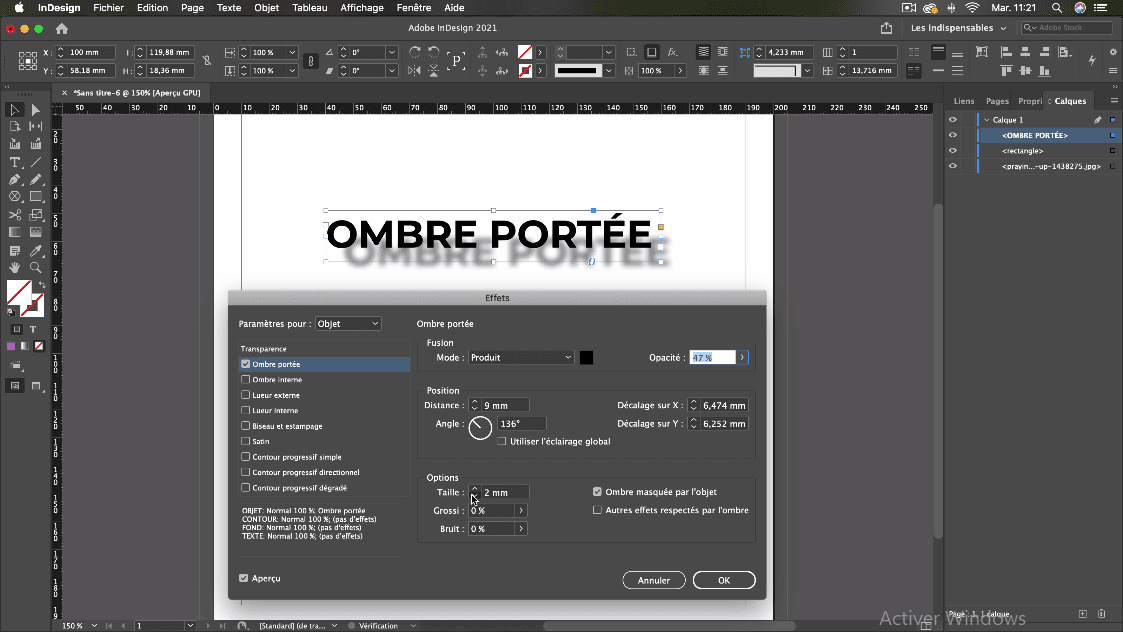
Task: Click the OK button in Effets dialog
Action: (x=723, y=580)
